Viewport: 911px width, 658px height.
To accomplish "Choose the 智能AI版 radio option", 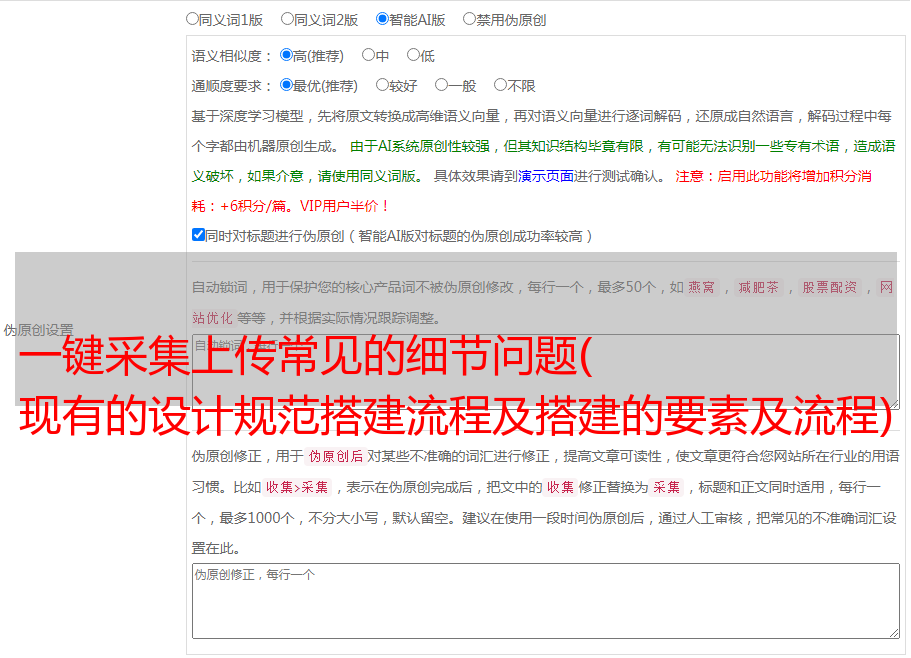I will pos(382,19).
